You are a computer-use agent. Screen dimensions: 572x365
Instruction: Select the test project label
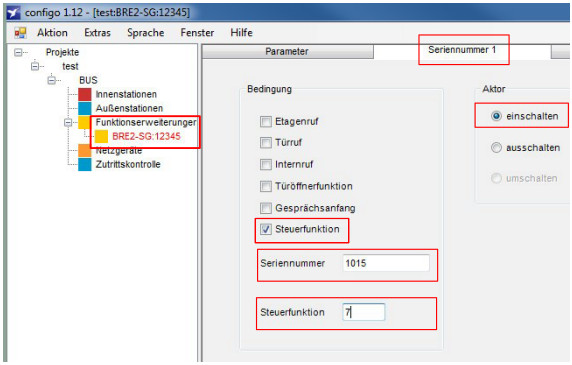tap(70, 66)
